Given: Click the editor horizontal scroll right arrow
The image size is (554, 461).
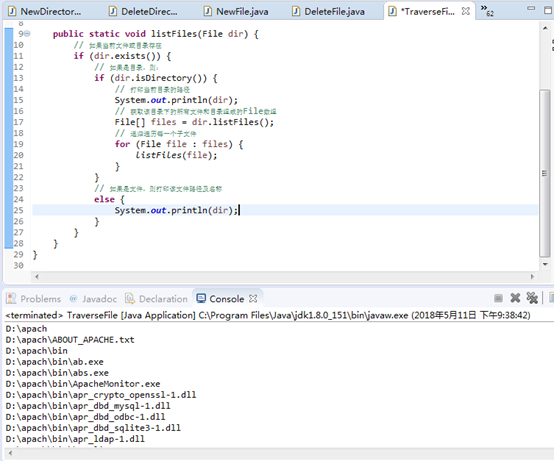Looking at the screenshot, I should point(532,277).
